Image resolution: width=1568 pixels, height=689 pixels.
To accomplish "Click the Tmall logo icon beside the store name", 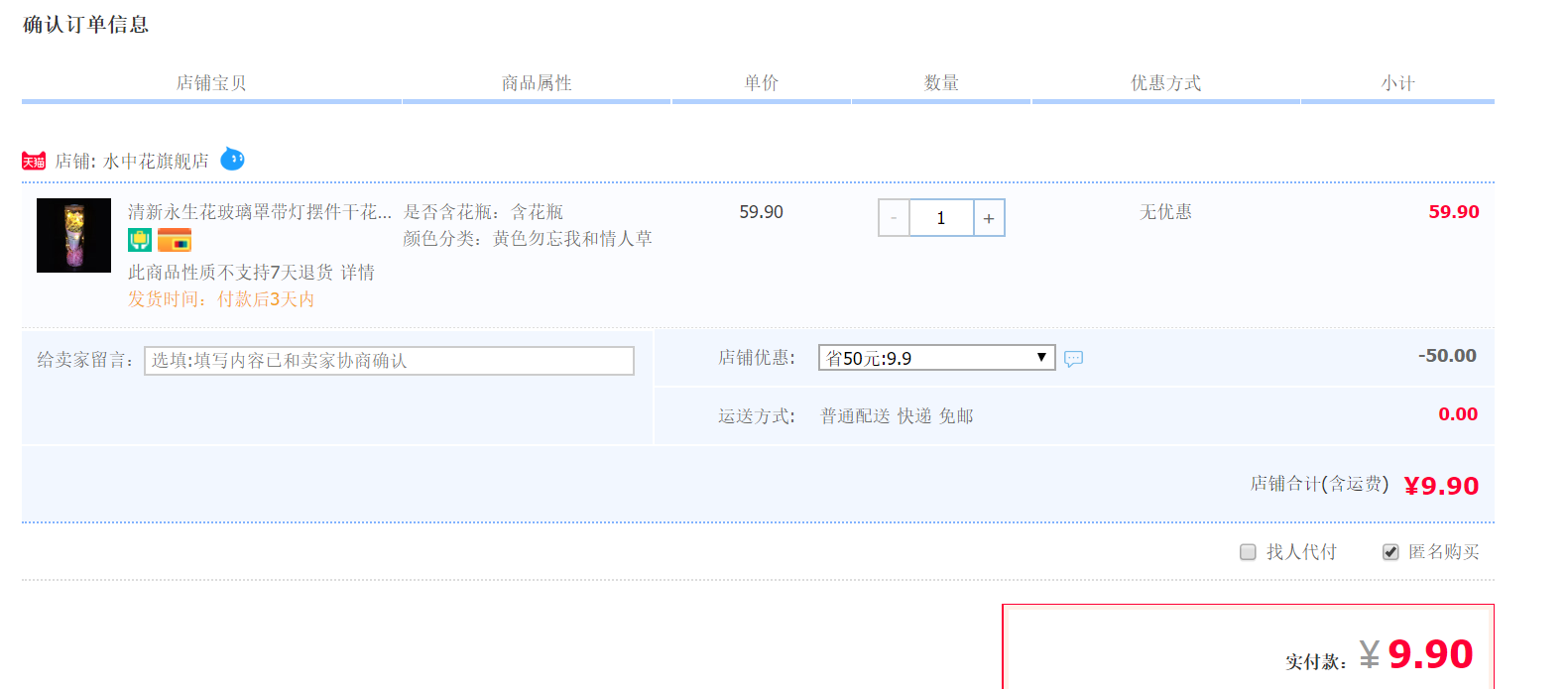I will [34, 161].
